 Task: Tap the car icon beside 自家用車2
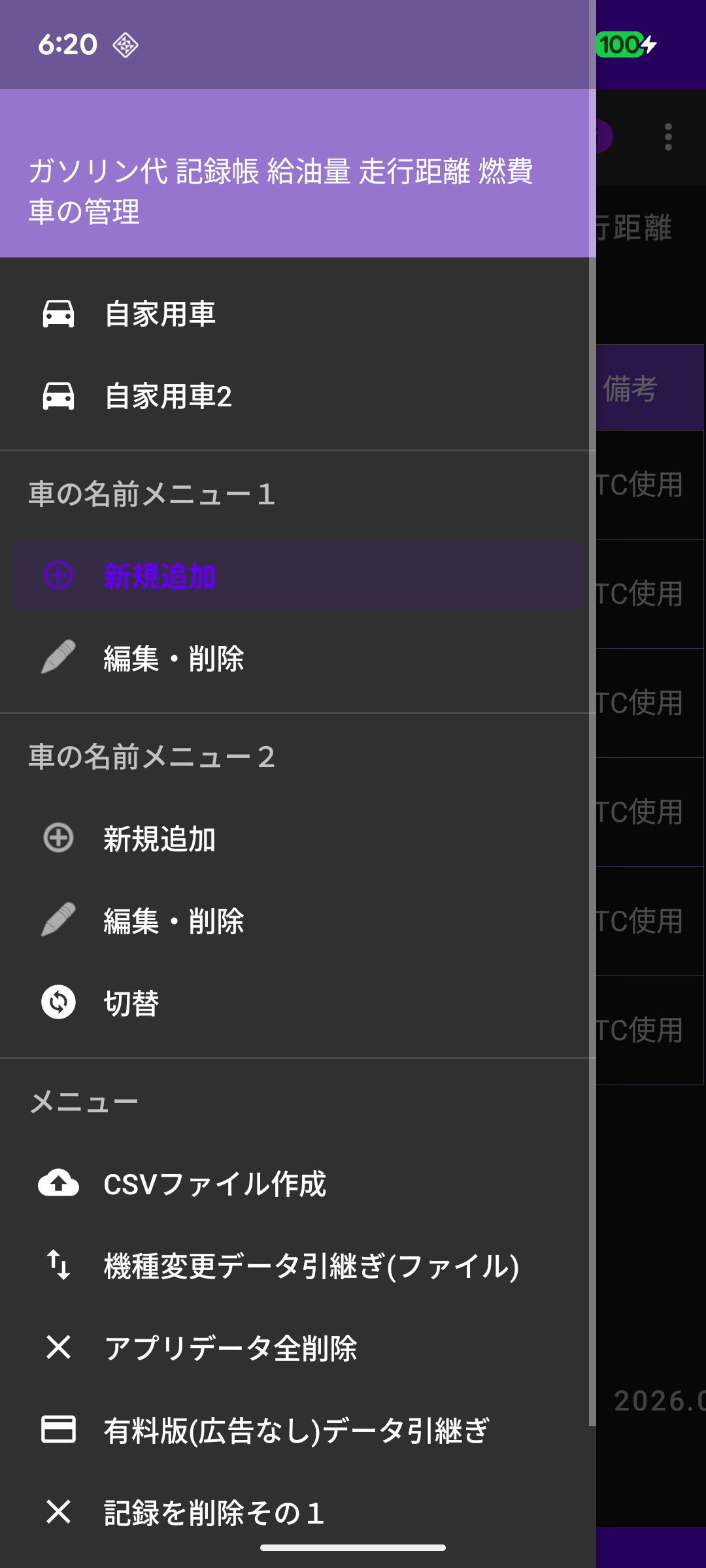pyautogui.click(x=58, y=396)
